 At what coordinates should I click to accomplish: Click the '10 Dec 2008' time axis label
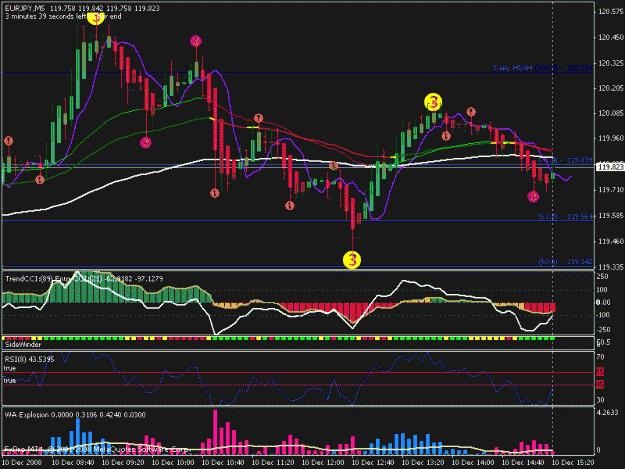[x=22, y=463]
